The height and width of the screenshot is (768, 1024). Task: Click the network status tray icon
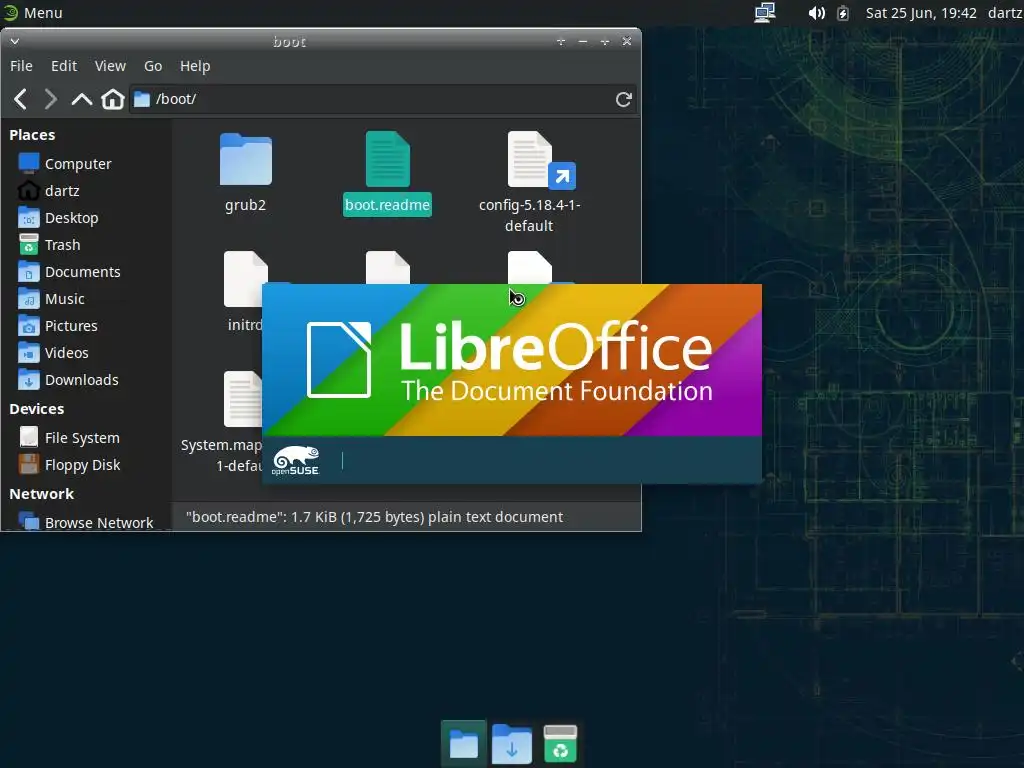[765, 12]
